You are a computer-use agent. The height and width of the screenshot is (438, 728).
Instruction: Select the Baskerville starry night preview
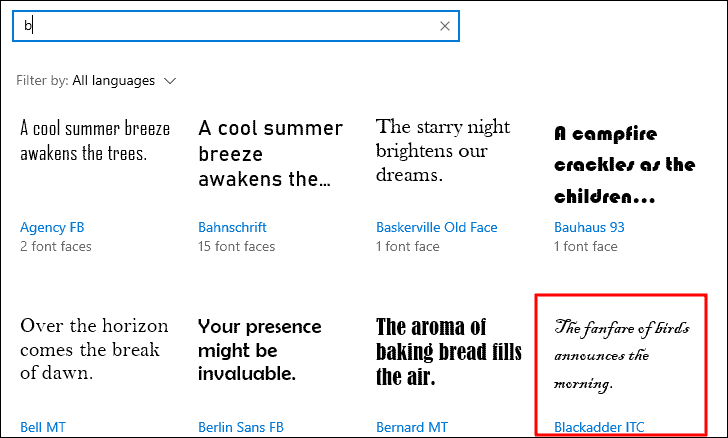pos(443,150)
